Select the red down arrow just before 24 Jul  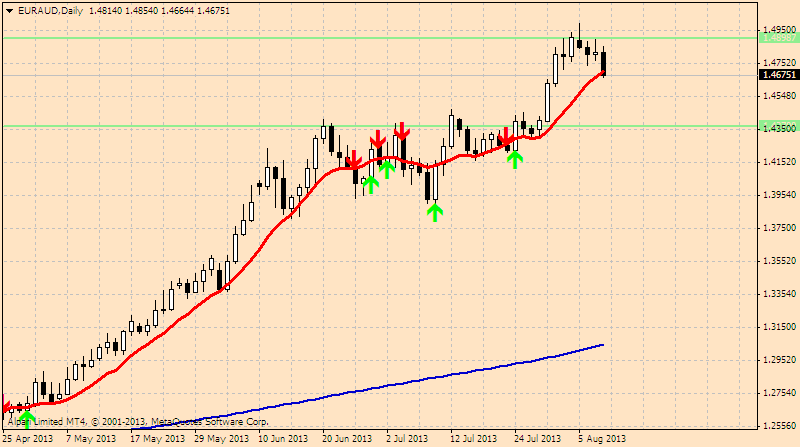pos(505,136)
